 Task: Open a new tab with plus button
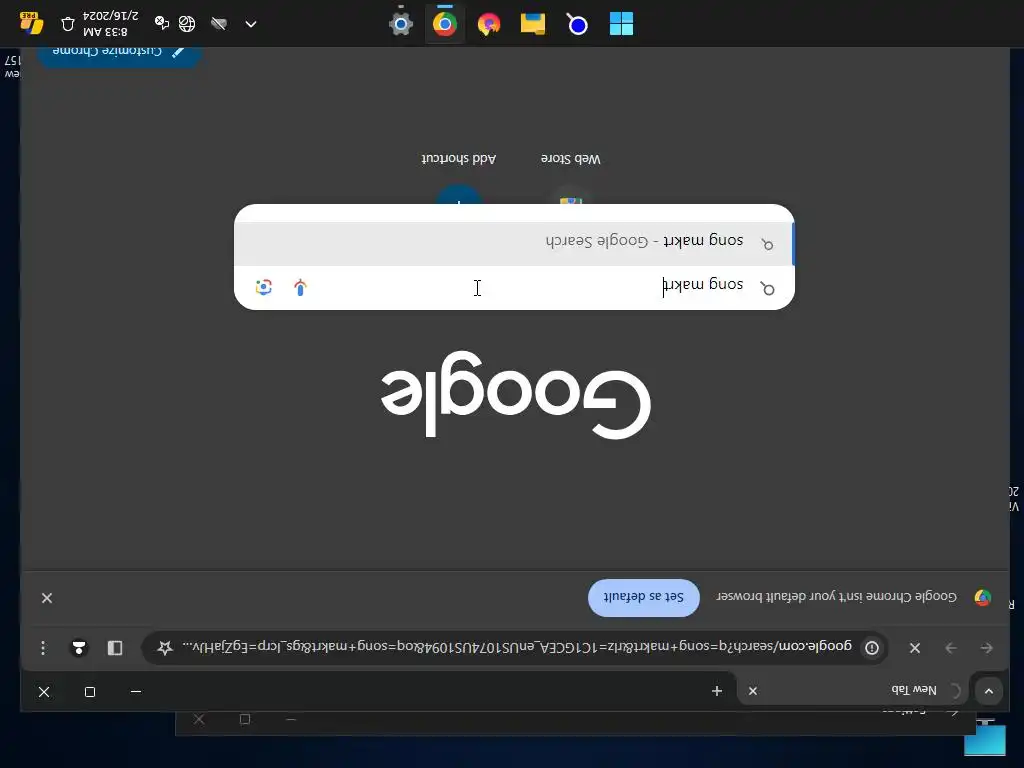click(x=717, y=691)
